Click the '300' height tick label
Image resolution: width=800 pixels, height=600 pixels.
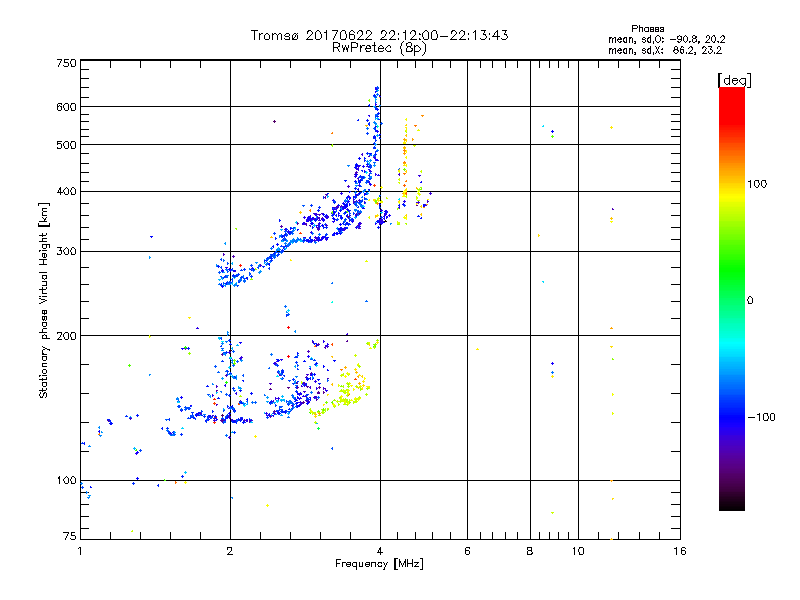66,251
